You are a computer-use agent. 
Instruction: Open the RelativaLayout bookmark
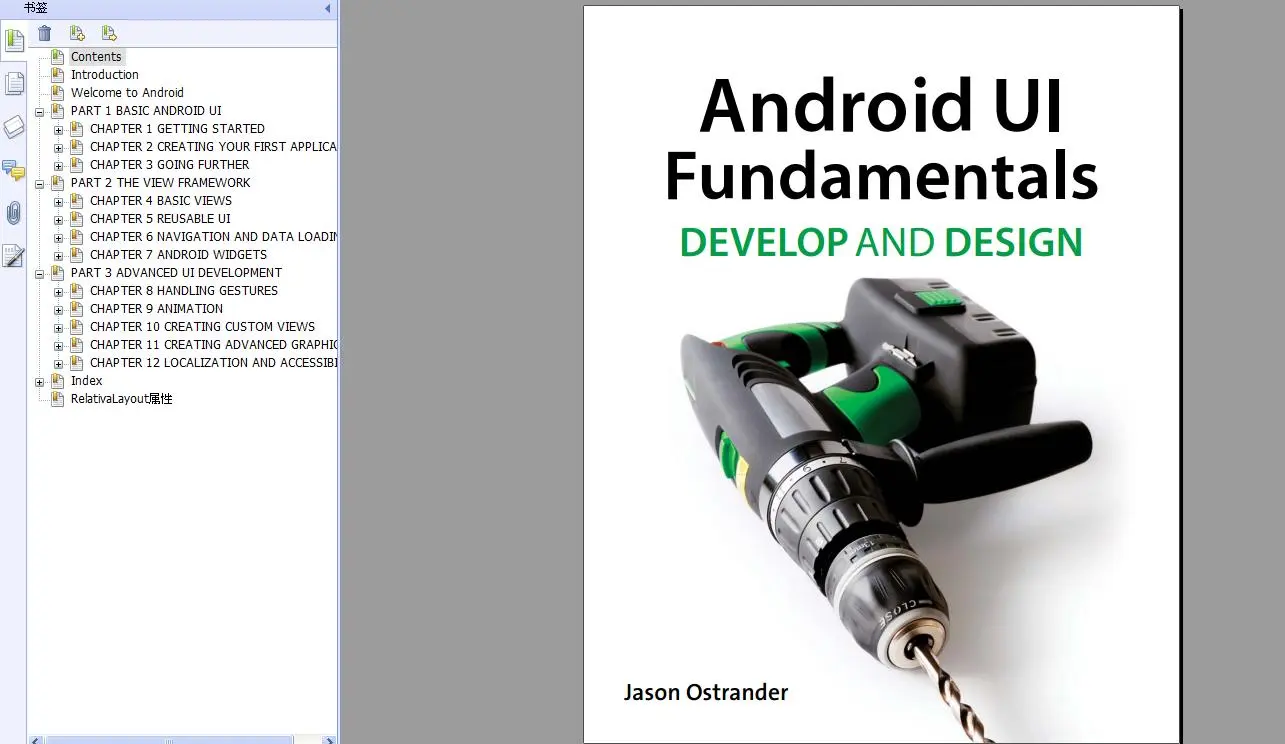(x=121, y=399)
